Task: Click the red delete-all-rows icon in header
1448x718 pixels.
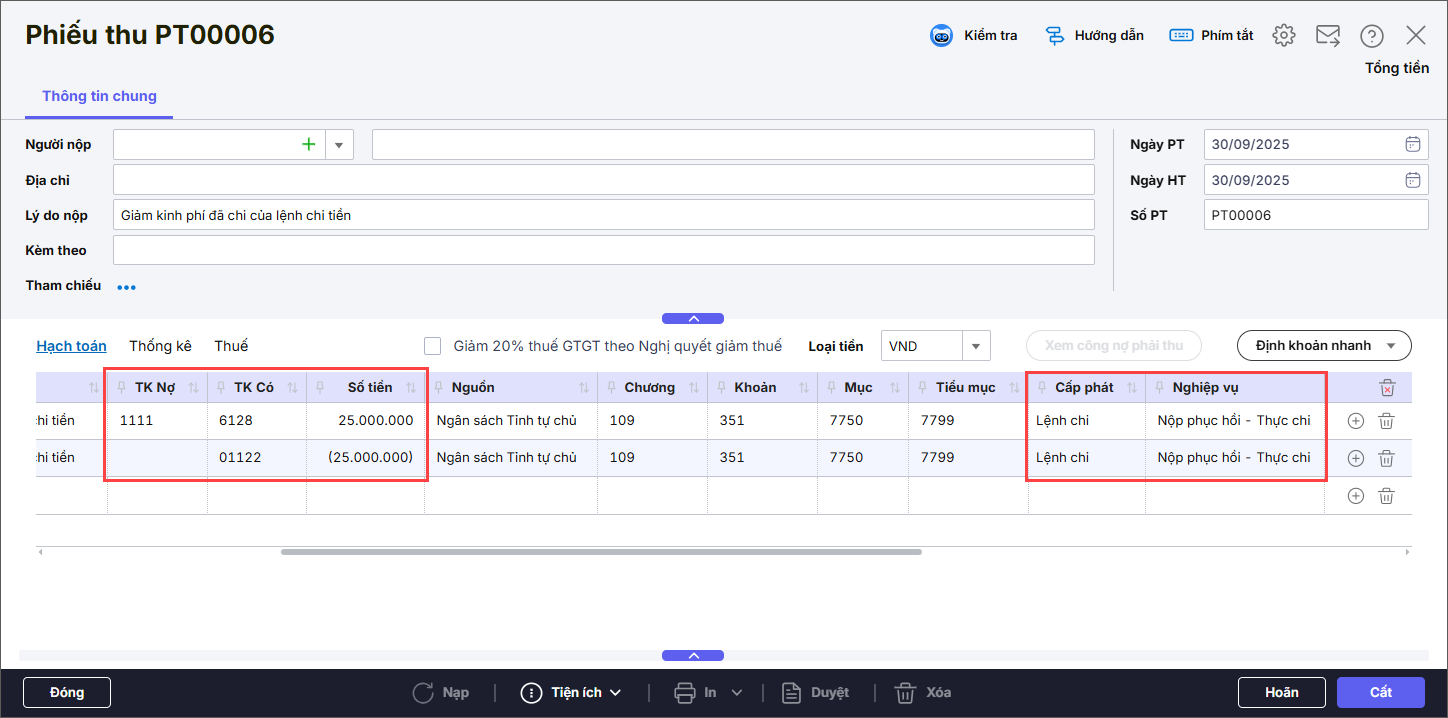Action: point(1386,388)
